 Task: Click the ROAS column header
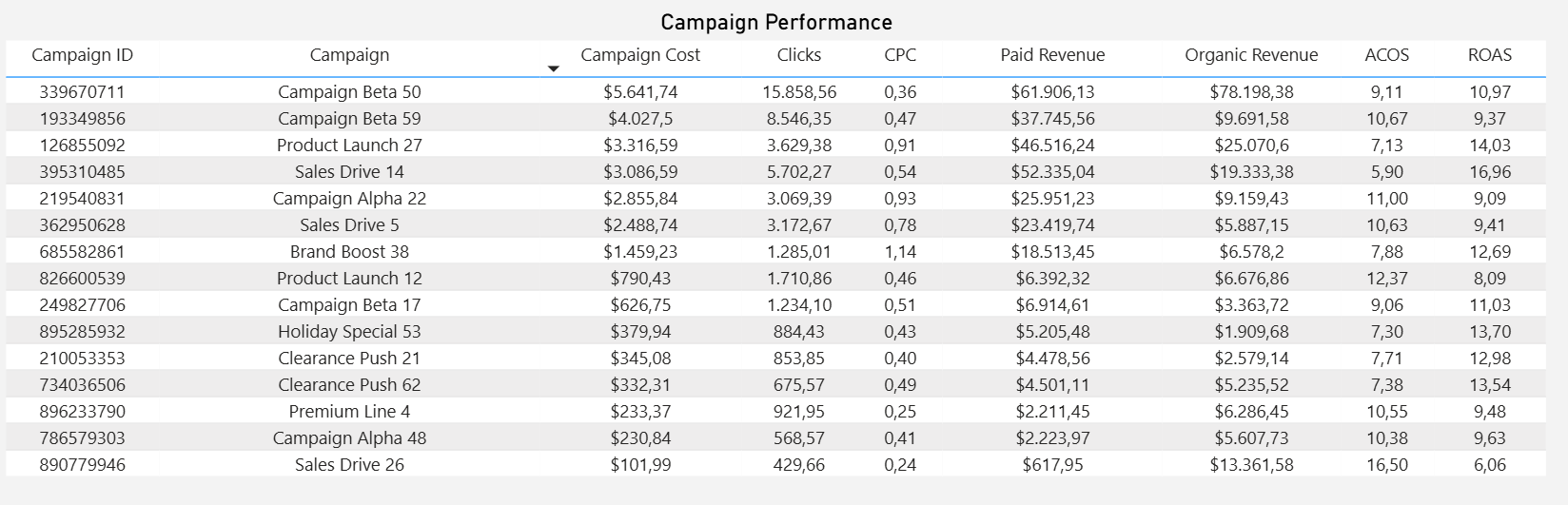tap(1489, 55)
